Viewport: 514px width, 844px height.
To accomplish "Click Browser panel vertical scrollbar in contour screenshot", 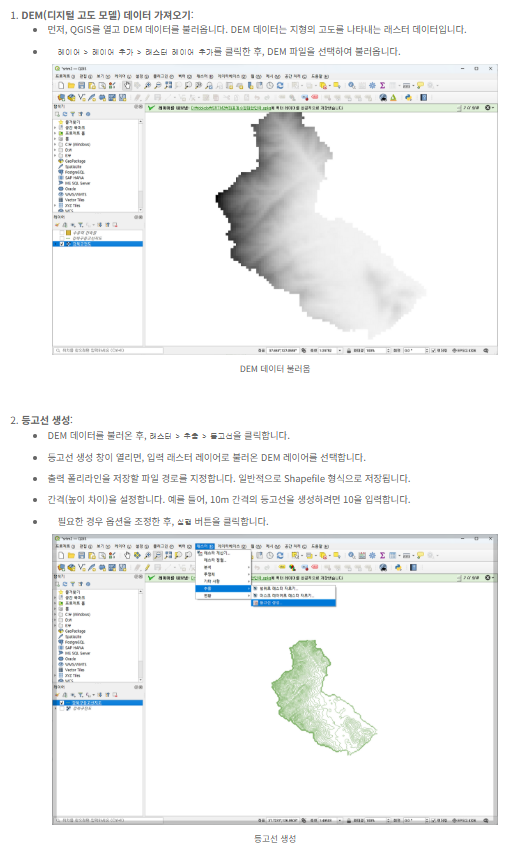I will coord(141,635).
